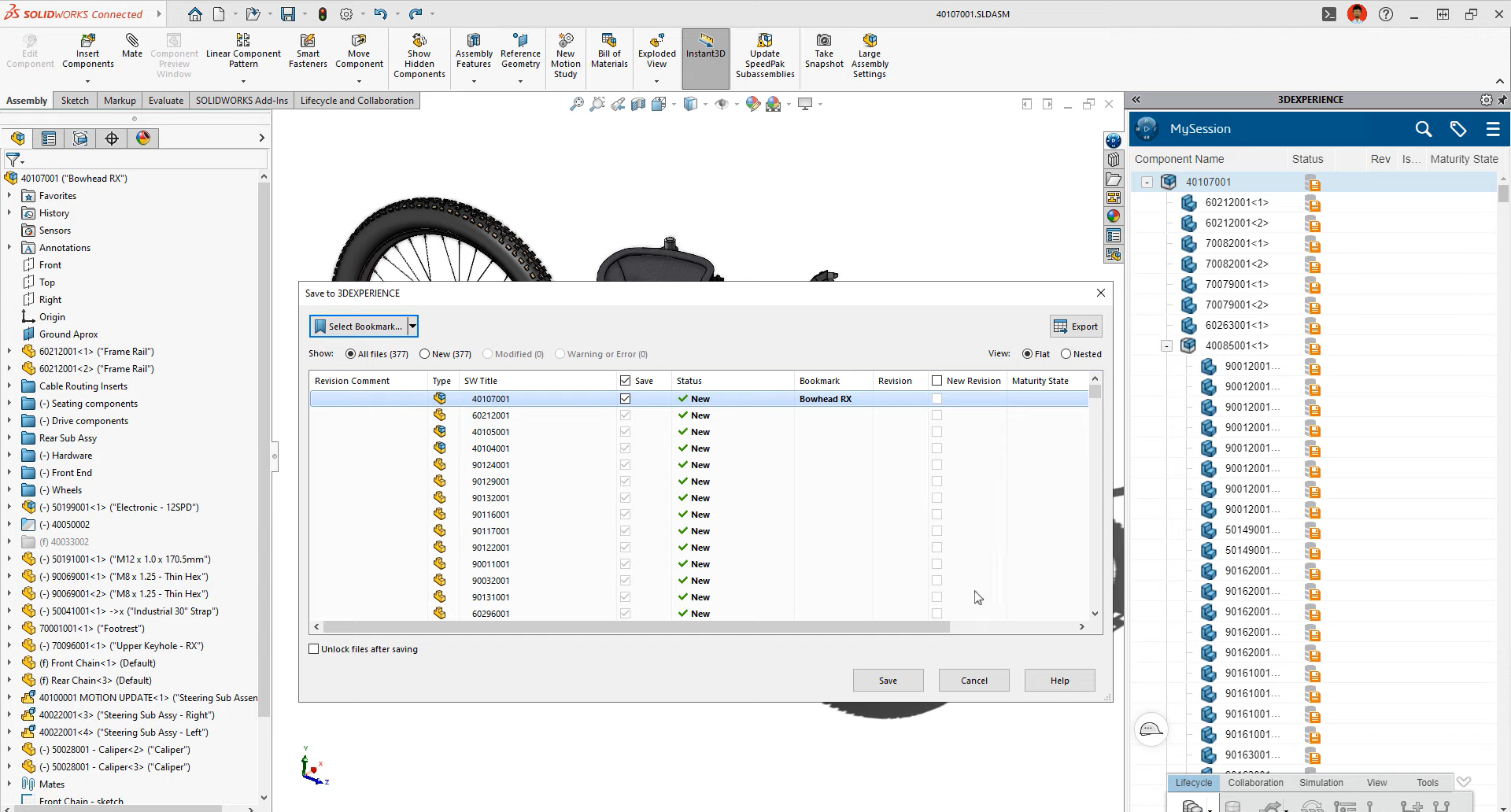Open the DisplayManager tab icon
1511x812 pixels.
coord(143,138)
